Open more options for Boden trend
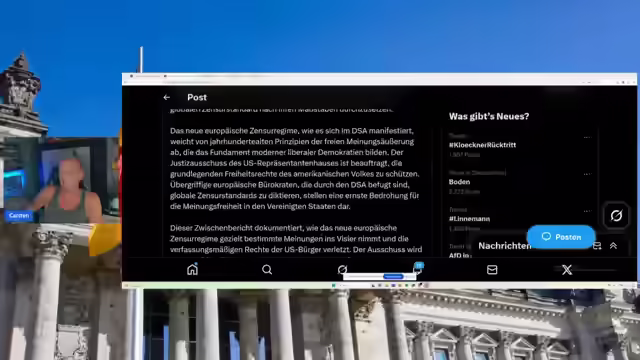The width and height of the screenshot is (640, 360). click(587, 174)
